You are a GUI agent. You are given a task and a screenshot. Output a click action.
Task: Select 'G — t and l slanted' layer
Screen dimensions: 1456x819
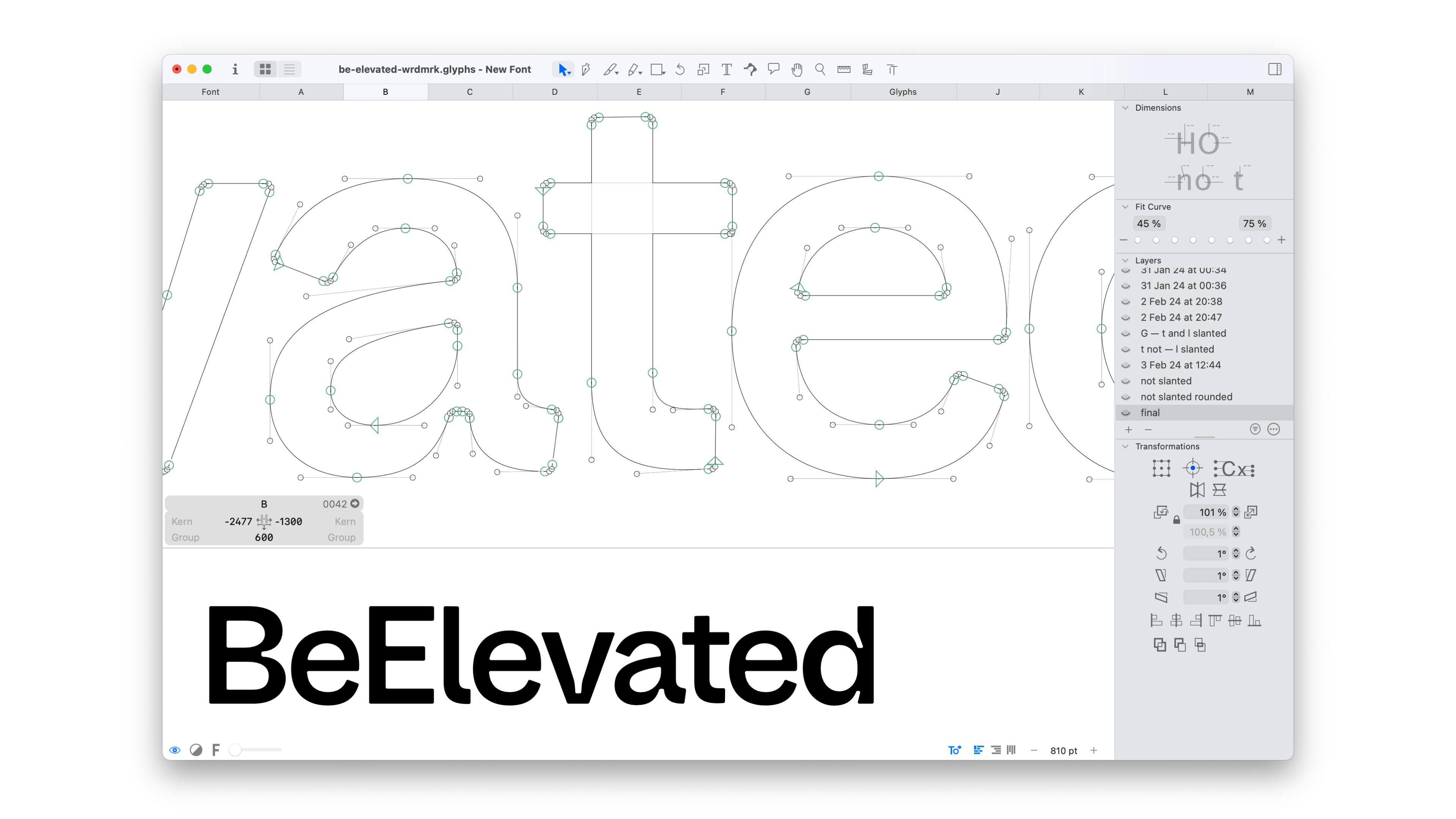pos(1204,334)
